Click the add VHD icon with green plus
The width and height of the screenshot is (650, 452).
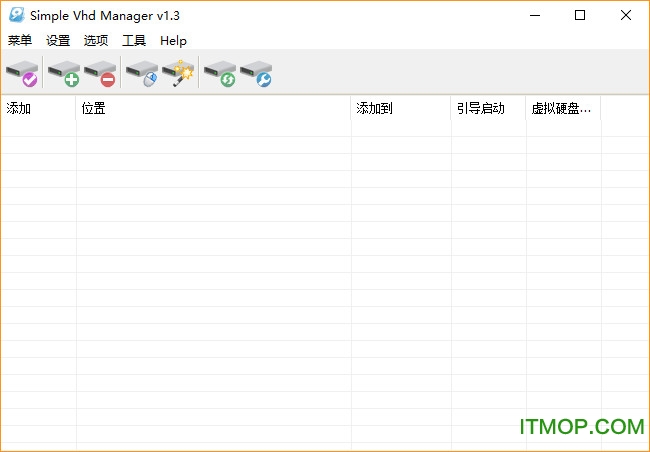[x=64, y=73]
